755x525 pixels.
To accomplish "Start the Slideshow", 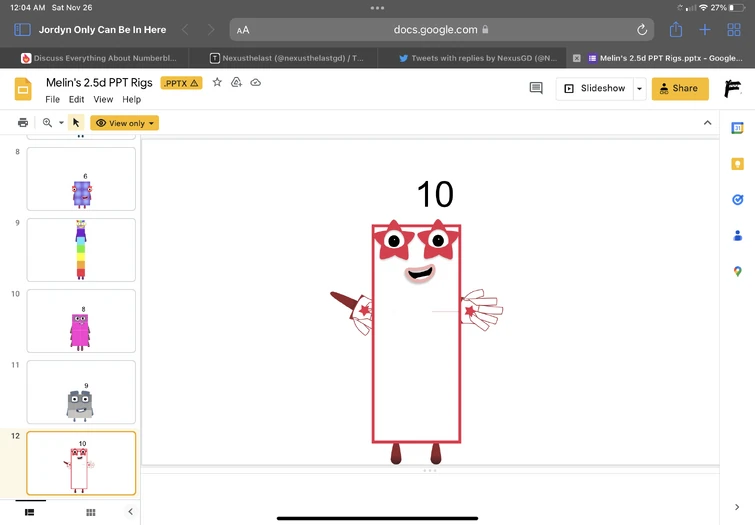I will pyautogui.click(x=595, y=88).
